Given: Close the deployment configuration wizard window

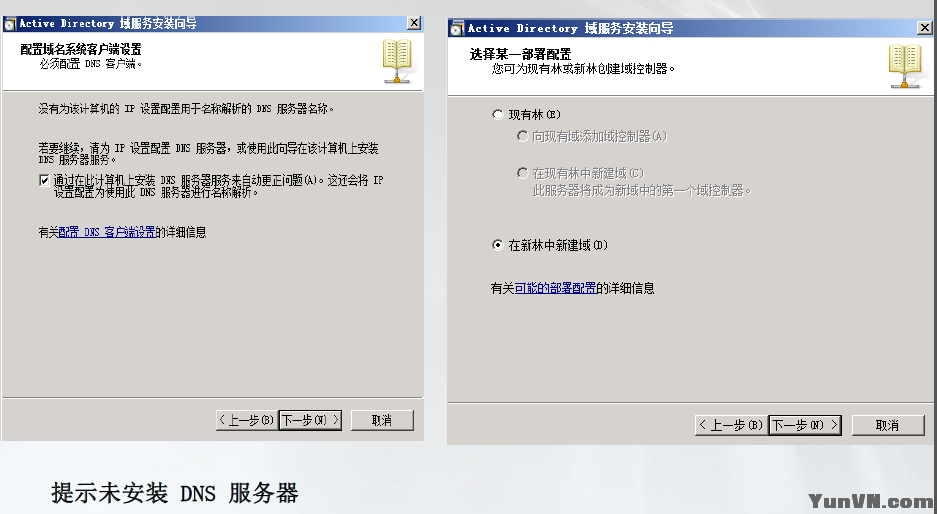Looking at the screenshot, I should (924, 27).
